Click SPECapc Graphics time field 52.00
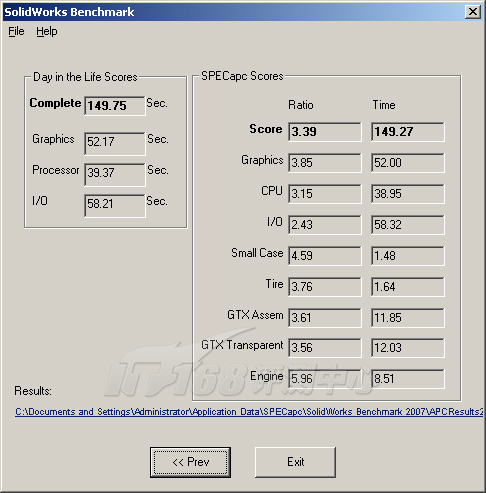 (x=408, y=163)
